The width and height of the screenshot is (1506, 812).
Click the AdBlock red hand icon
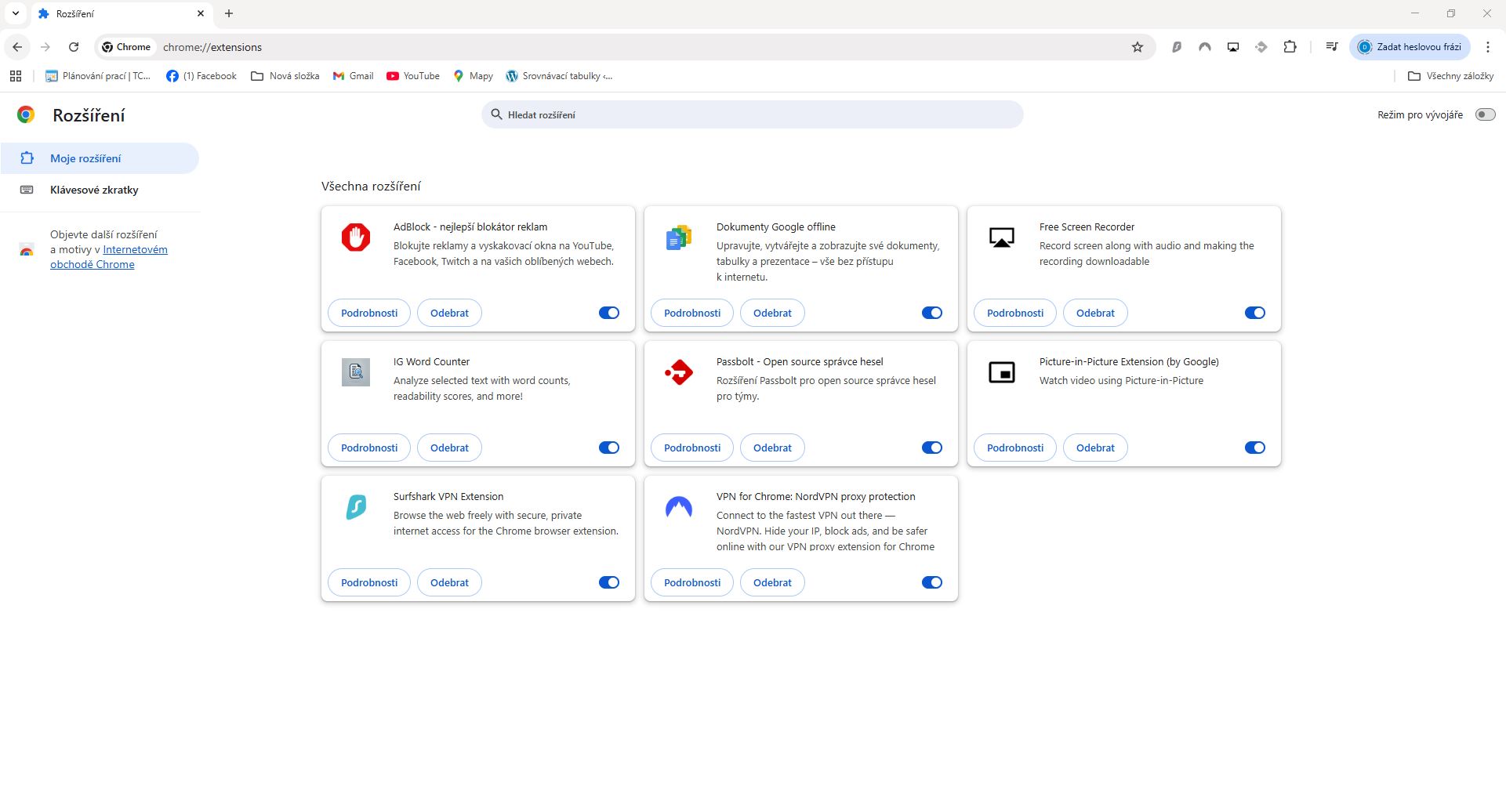(x=356, y=237)
